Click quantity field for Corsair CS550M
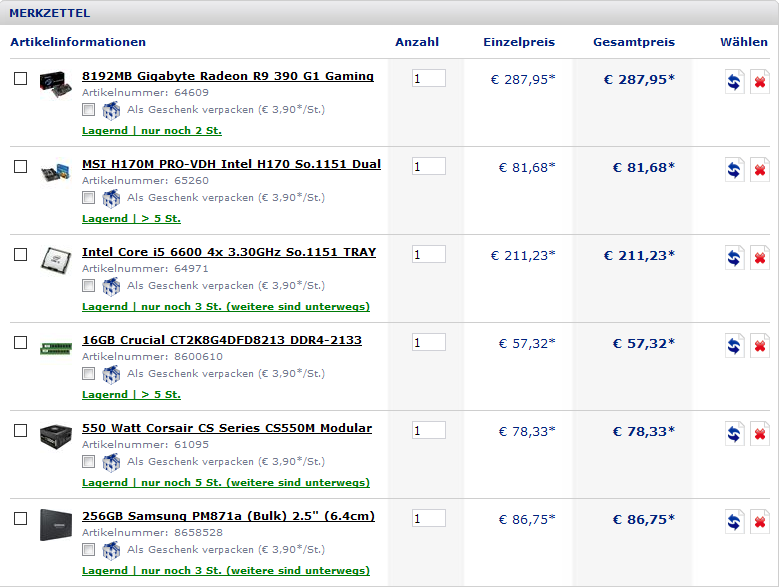The width and height of the screenshot is (779, 587). [x=429, y=430]
